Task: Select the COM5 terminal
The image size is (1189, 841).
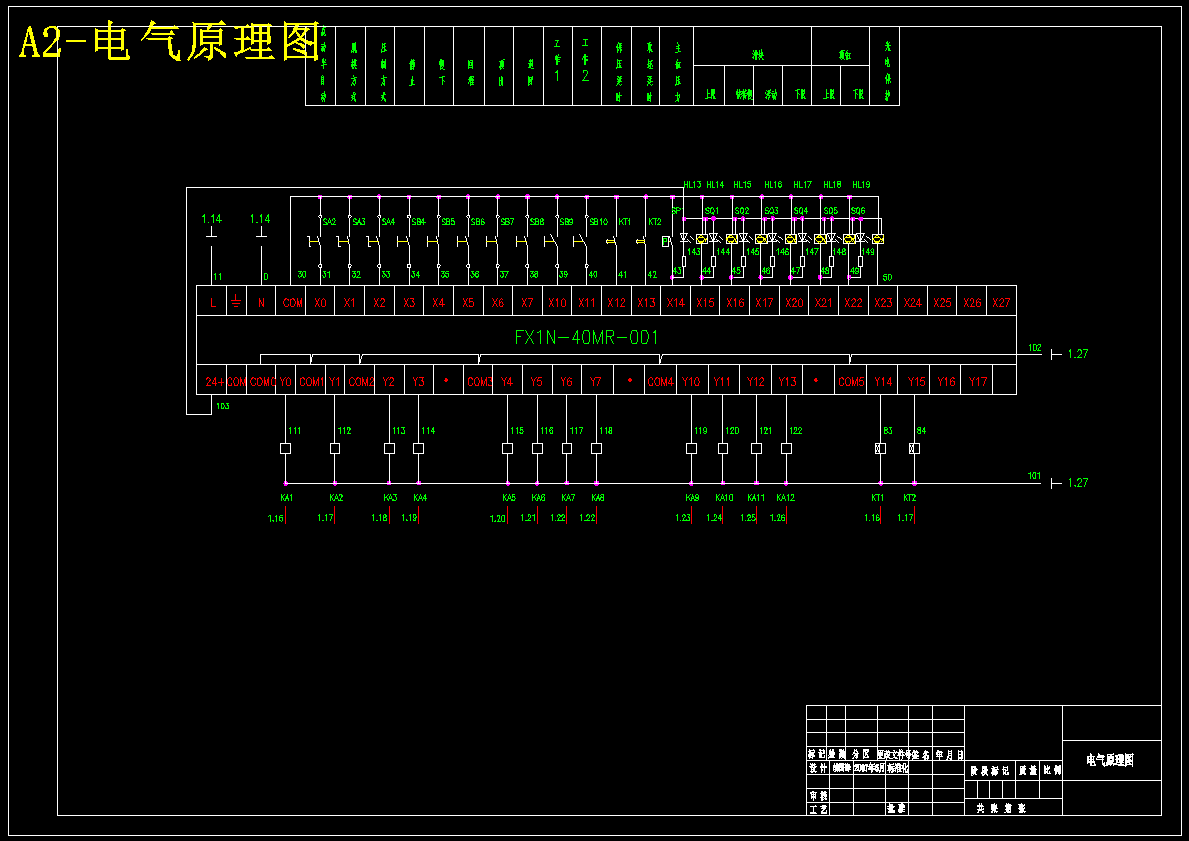Action: [851, 382]
